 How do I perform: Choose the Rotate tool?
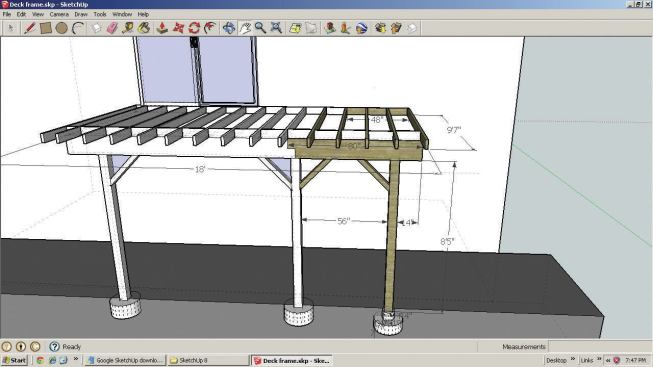tap(194, 28)
